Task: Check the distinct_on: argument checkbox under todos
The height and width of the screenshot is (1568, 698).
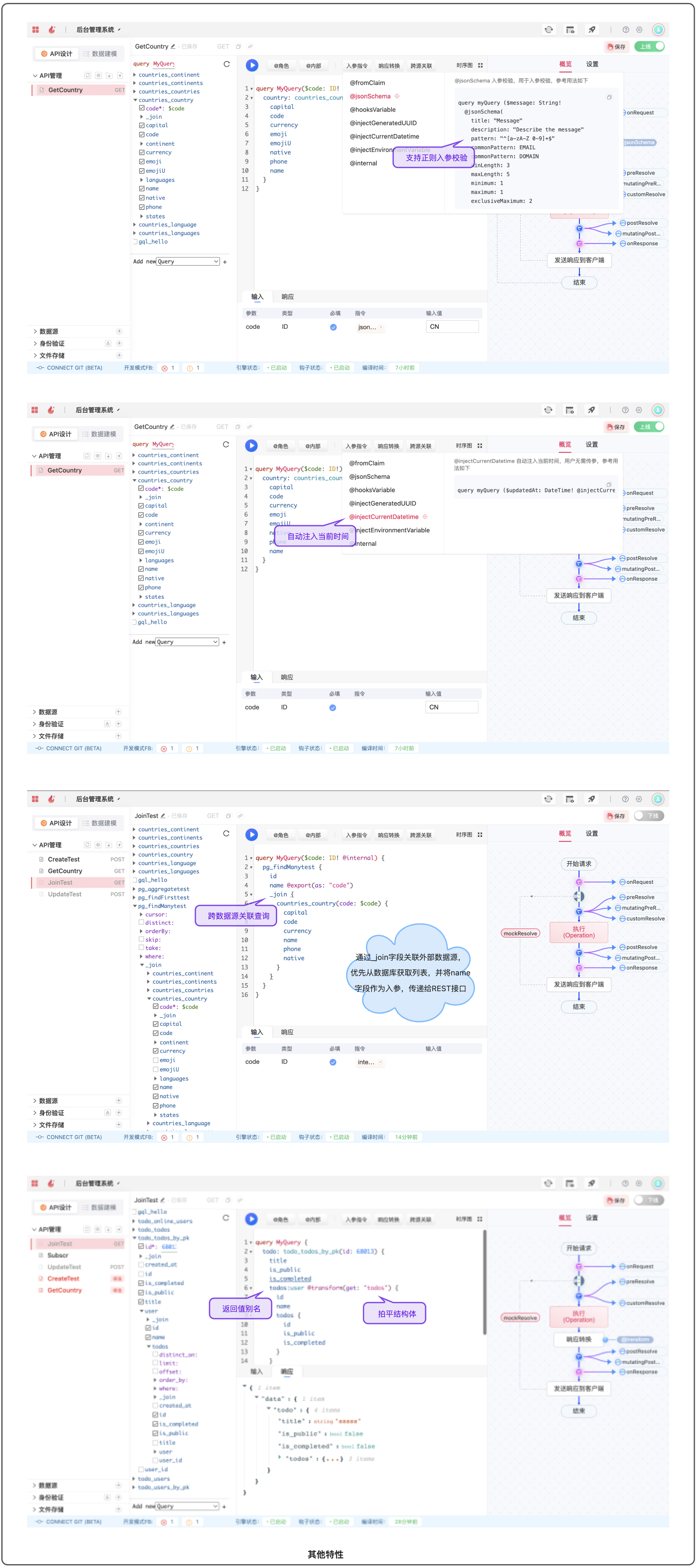Action: (155, 1355)
